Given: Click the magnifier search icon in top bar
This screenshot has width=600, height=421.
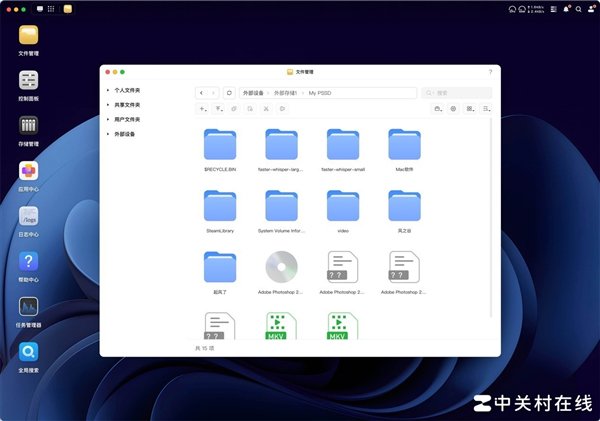Looking at the screenshot, I should point(579,9).
